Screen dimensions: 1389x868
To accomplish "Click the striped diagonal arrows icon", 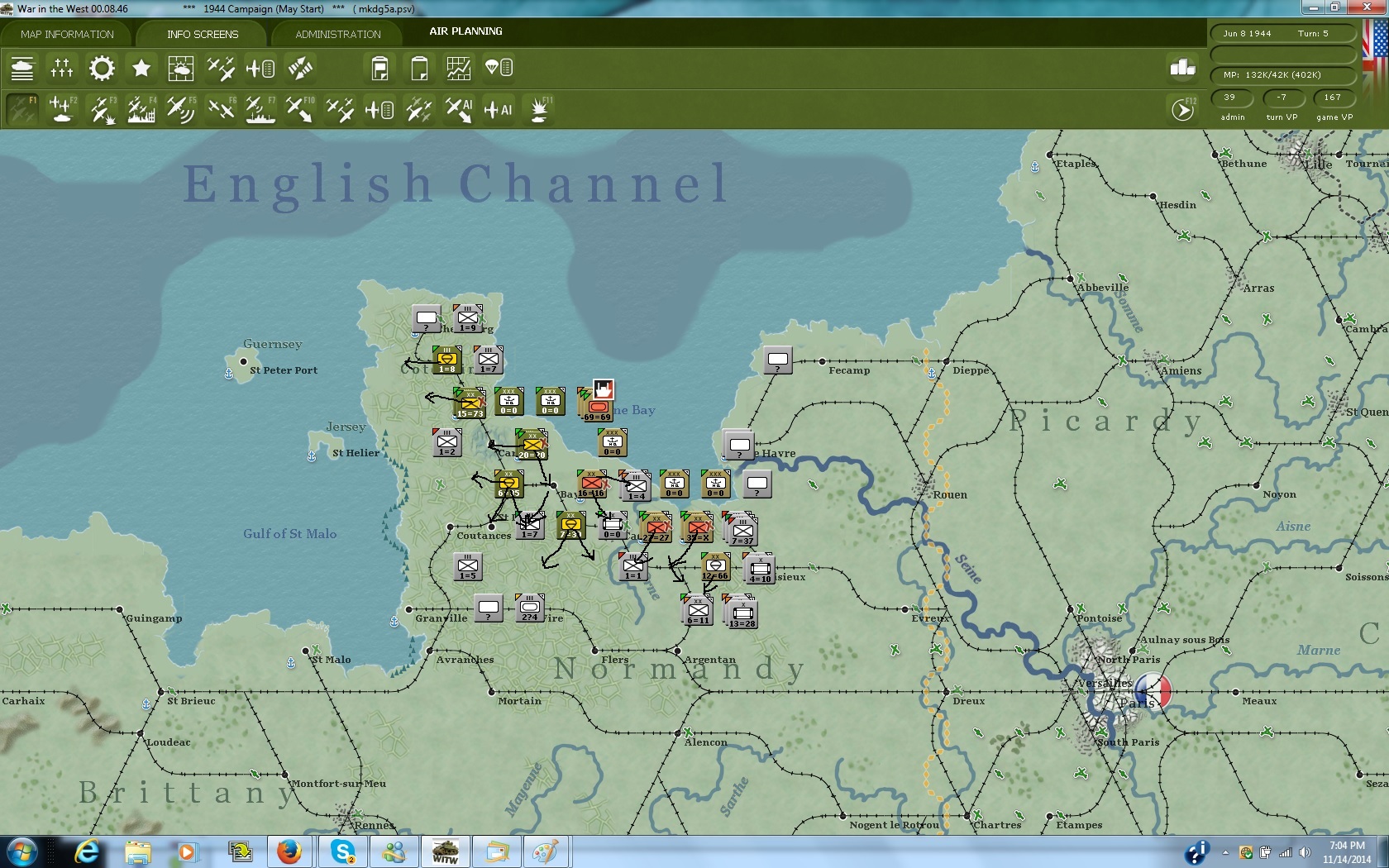I will pyautogui.click(x=300, y=68).
